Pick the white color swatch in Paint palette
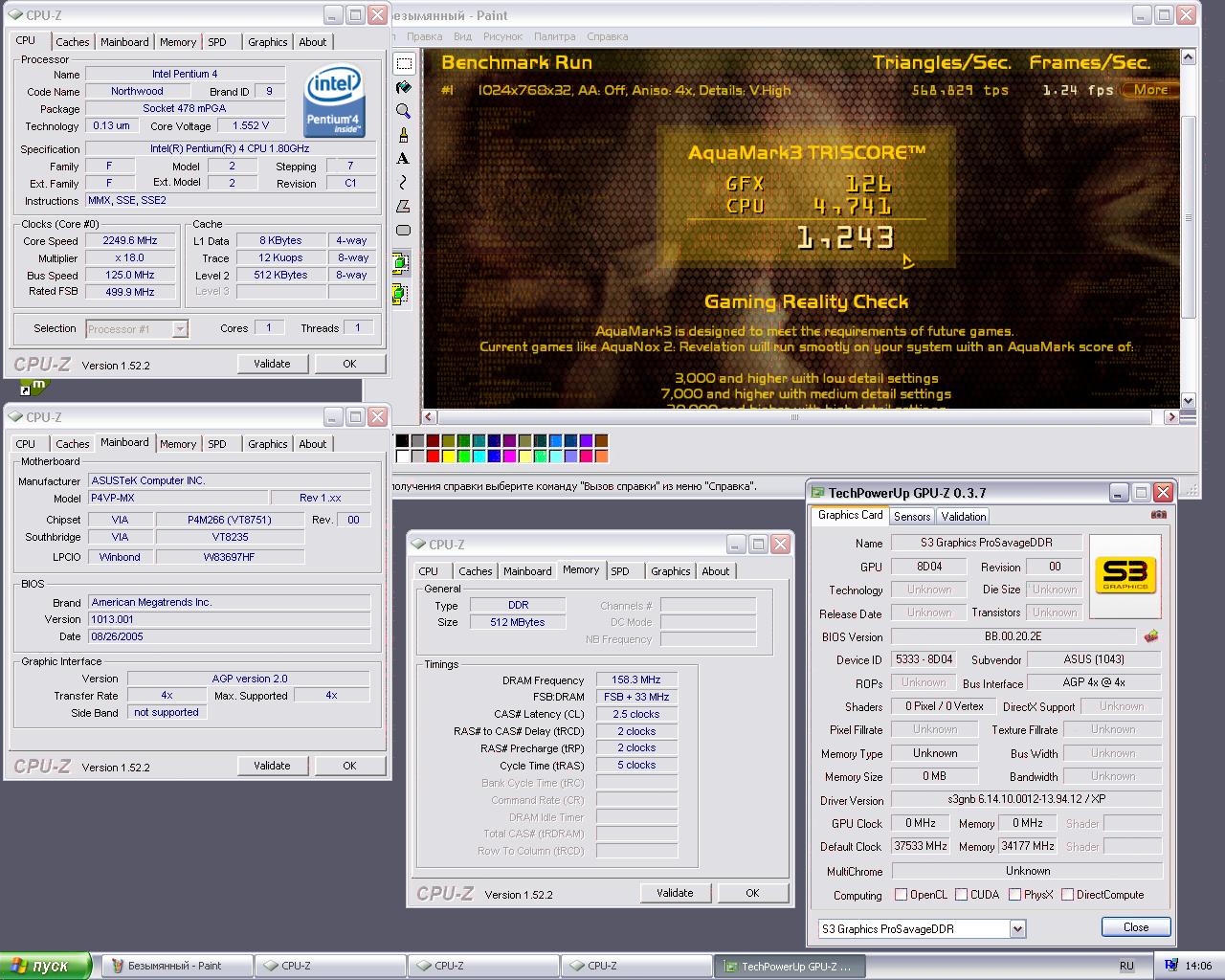 pyautogui.click(x=403, y=457)
